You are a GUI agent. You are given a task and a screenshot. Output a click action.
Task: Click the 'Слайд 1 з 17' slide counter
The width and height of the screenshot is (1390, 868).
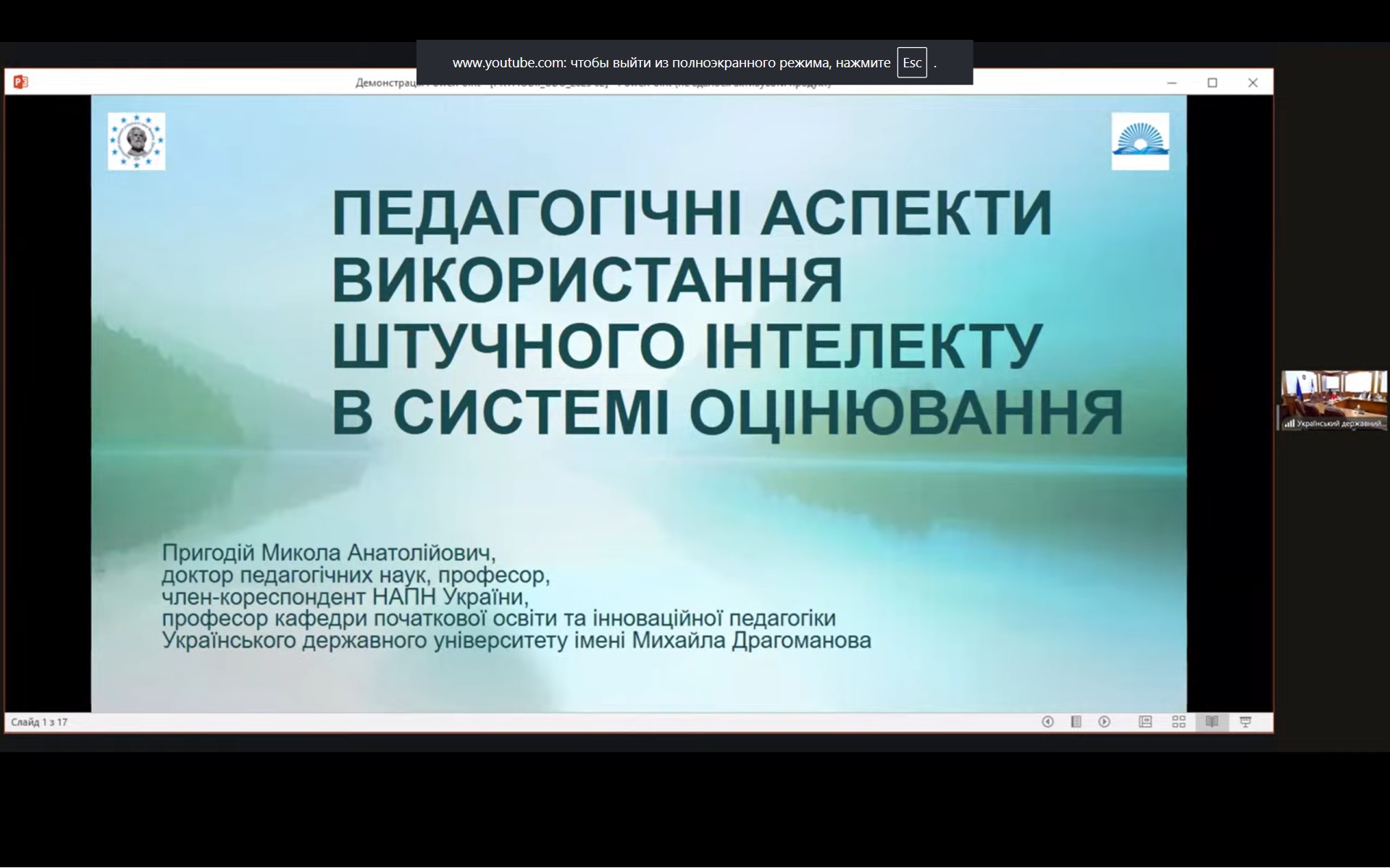[x=39, y=722]
